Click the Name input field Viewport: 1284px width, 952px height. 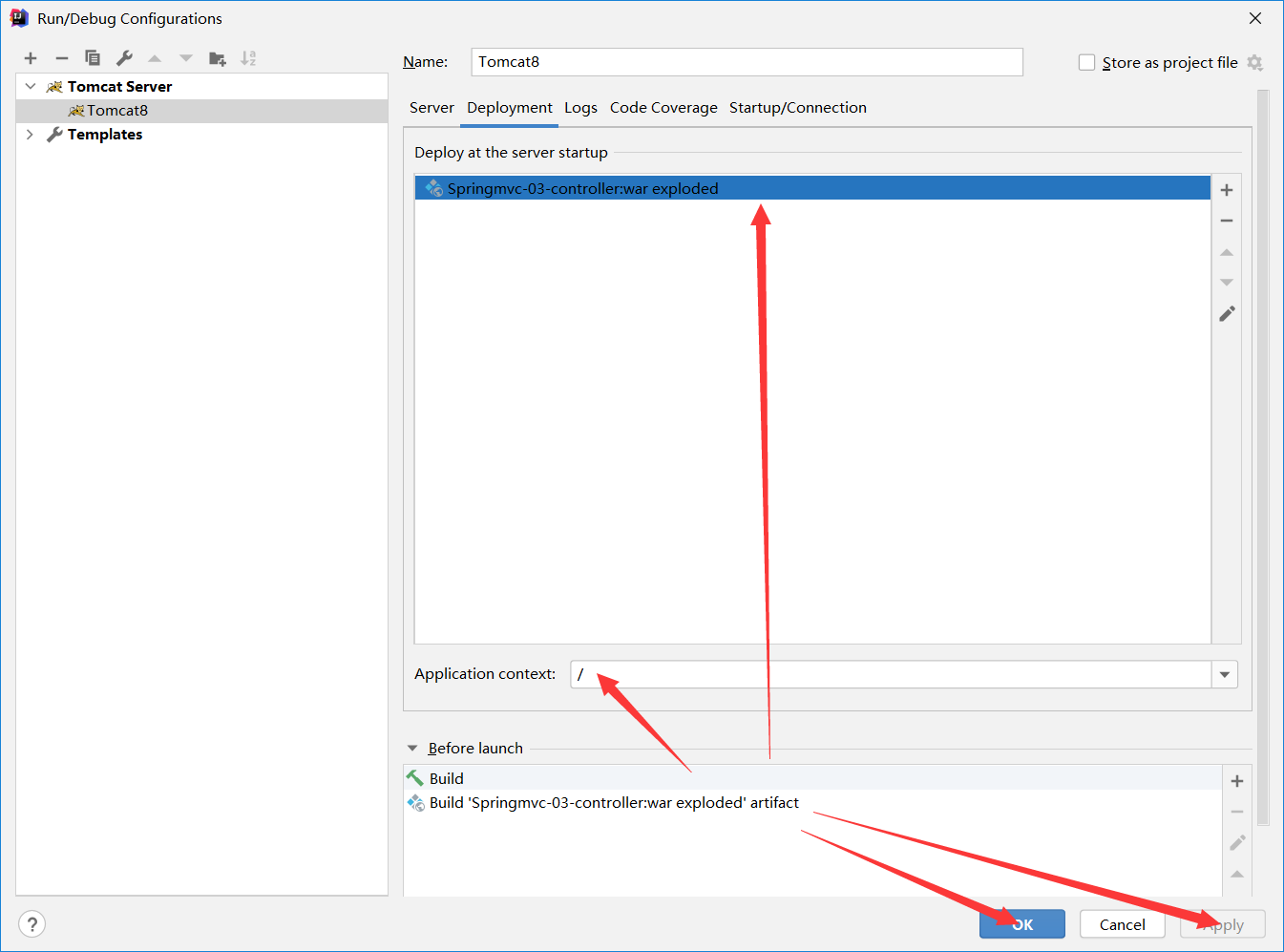(x=747, y=62)
